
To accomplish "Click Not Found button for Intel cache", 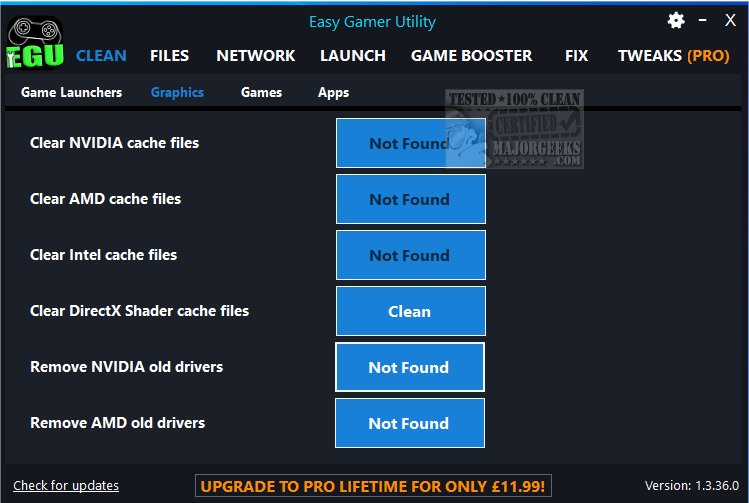I will tap(411, 255).
